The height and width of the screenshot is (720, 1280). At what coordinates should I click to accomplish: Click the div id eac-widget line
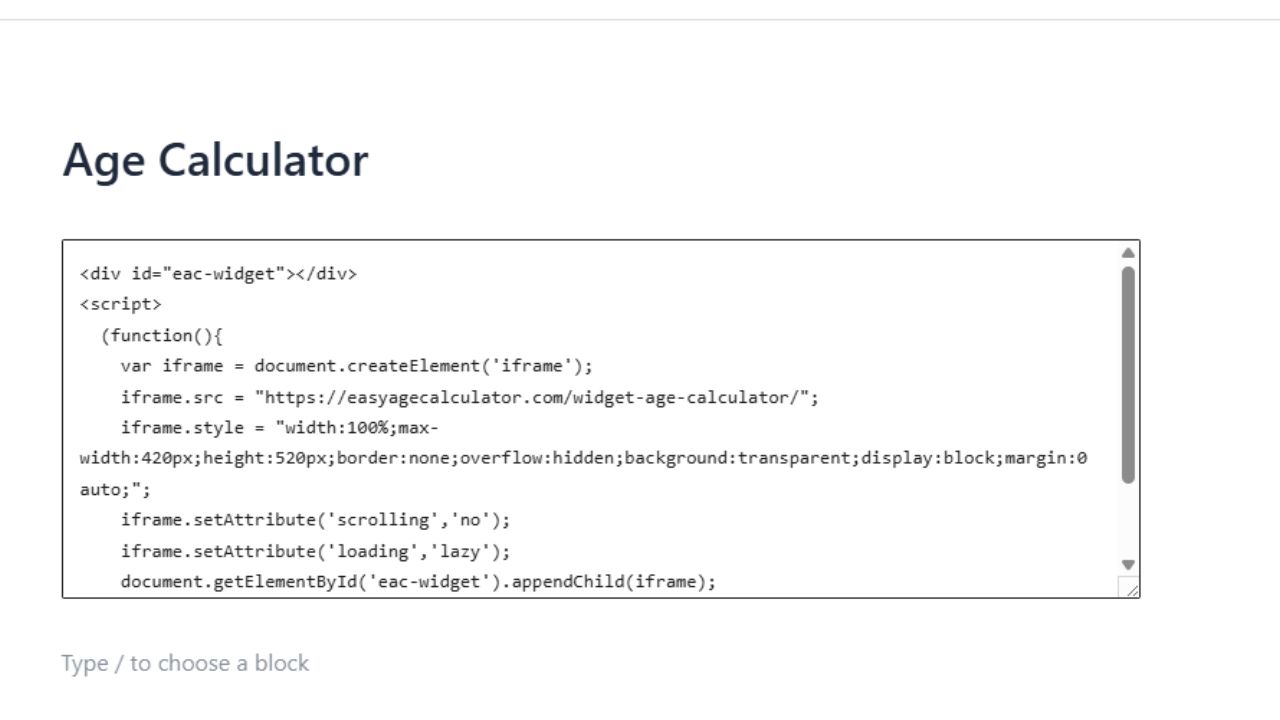point(216,273)
